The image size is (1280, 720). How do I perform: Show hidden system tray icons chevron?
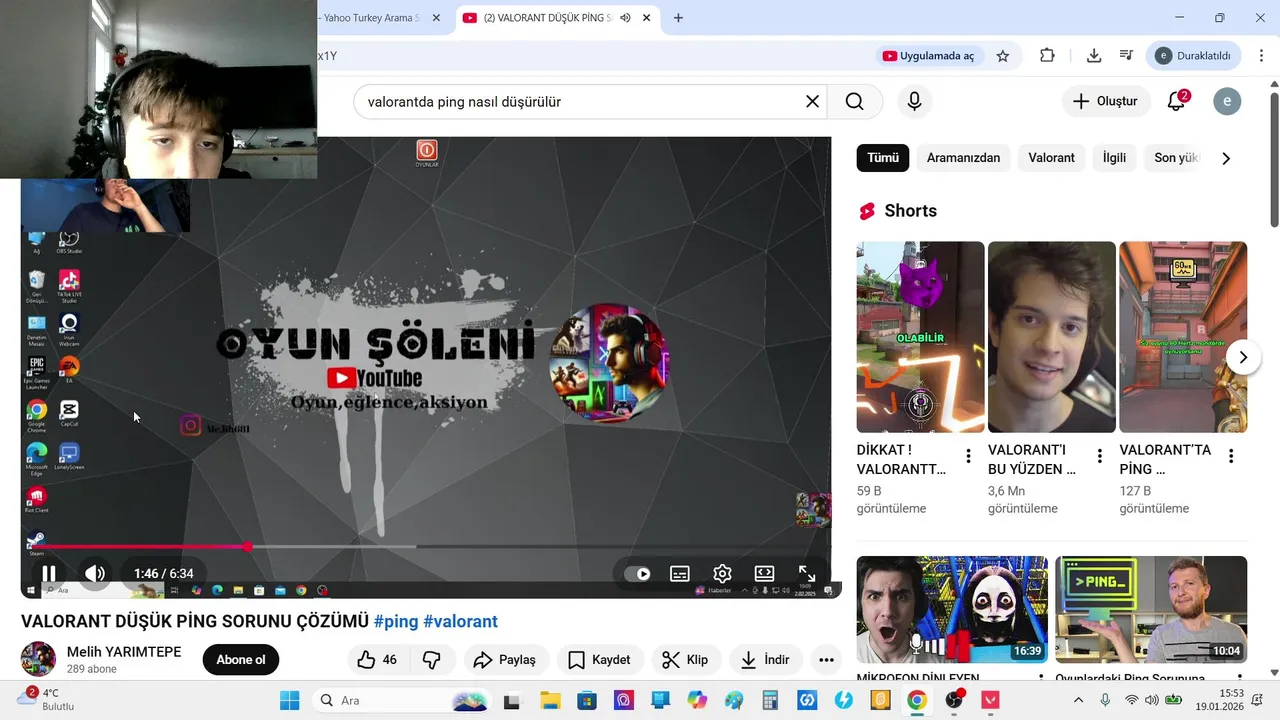click(1078, 700)
